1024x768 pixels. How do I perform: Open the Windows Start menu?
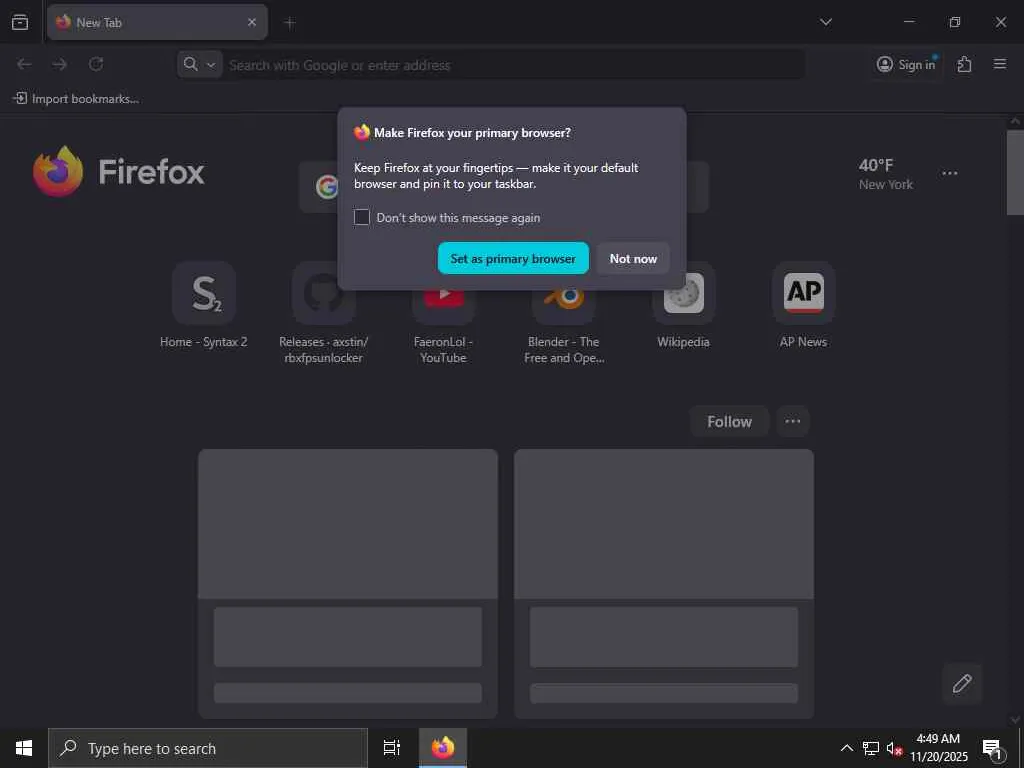pos(24,748)
